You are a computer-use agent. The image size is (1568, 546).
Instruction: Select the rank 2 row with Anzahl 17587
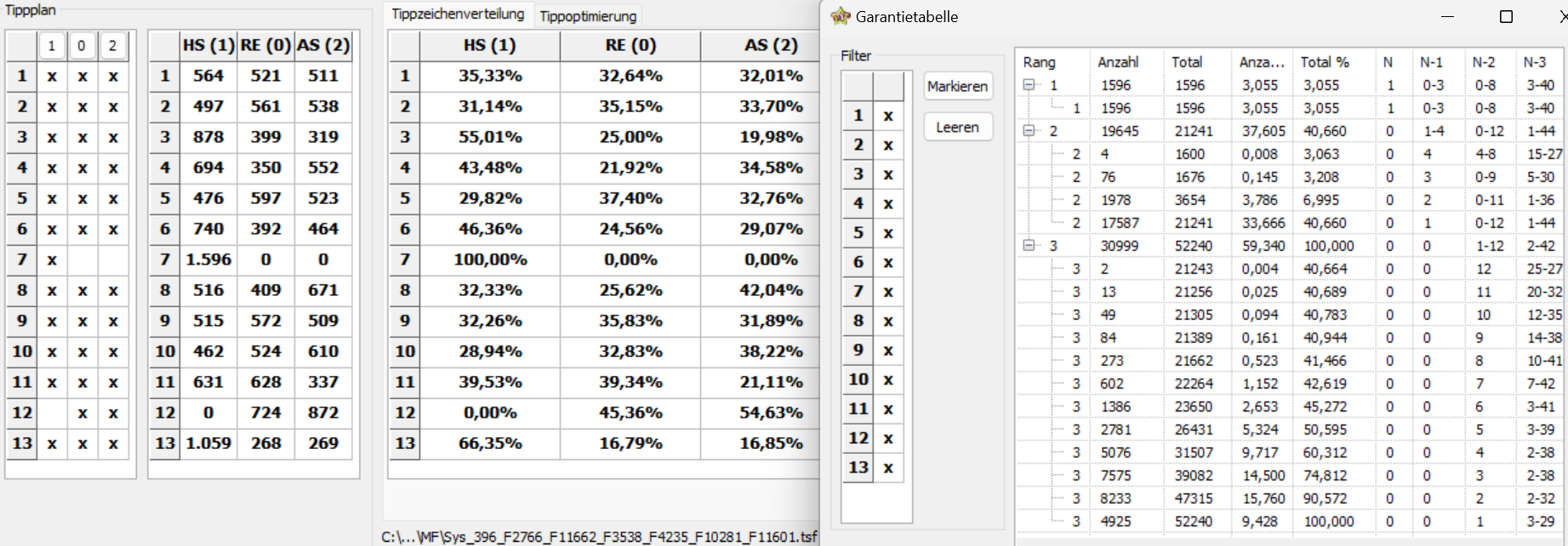click(x=1116, y=223)
